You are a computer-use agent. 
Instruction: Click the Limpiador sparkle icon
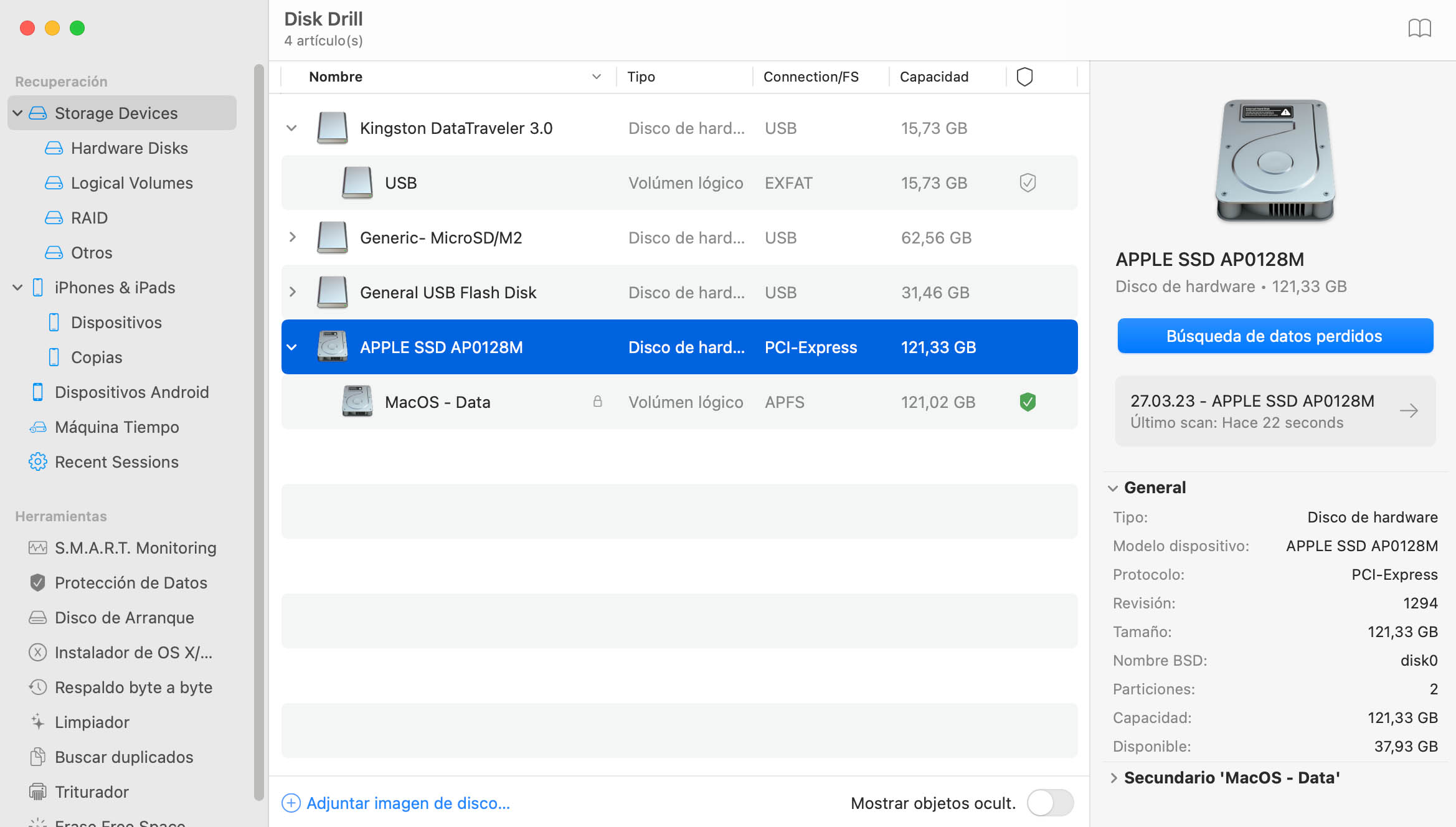click(37, 722)
